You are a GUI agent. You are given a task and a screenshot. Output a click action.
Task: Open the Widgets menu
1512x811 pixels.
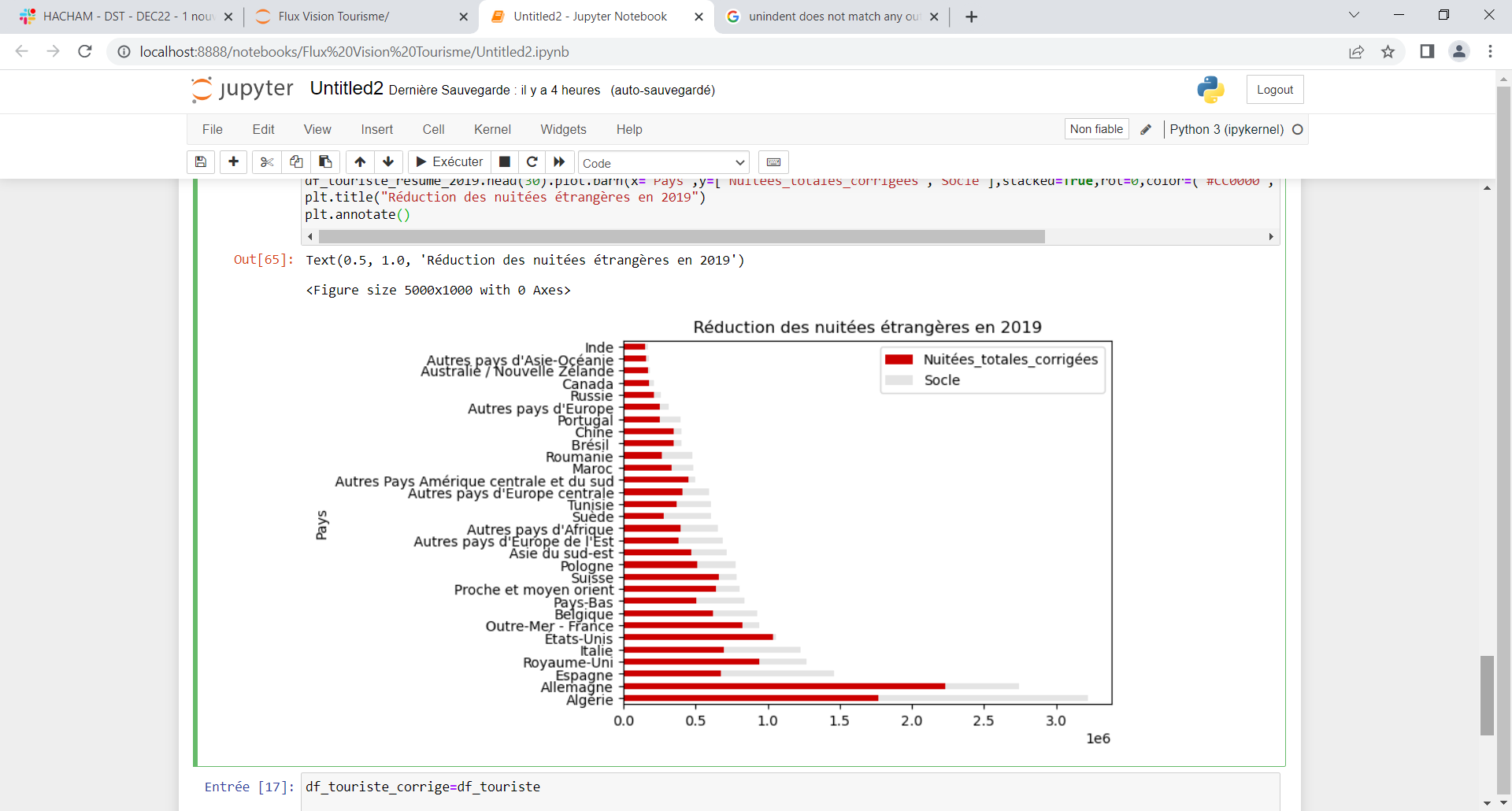click(563, 129)
